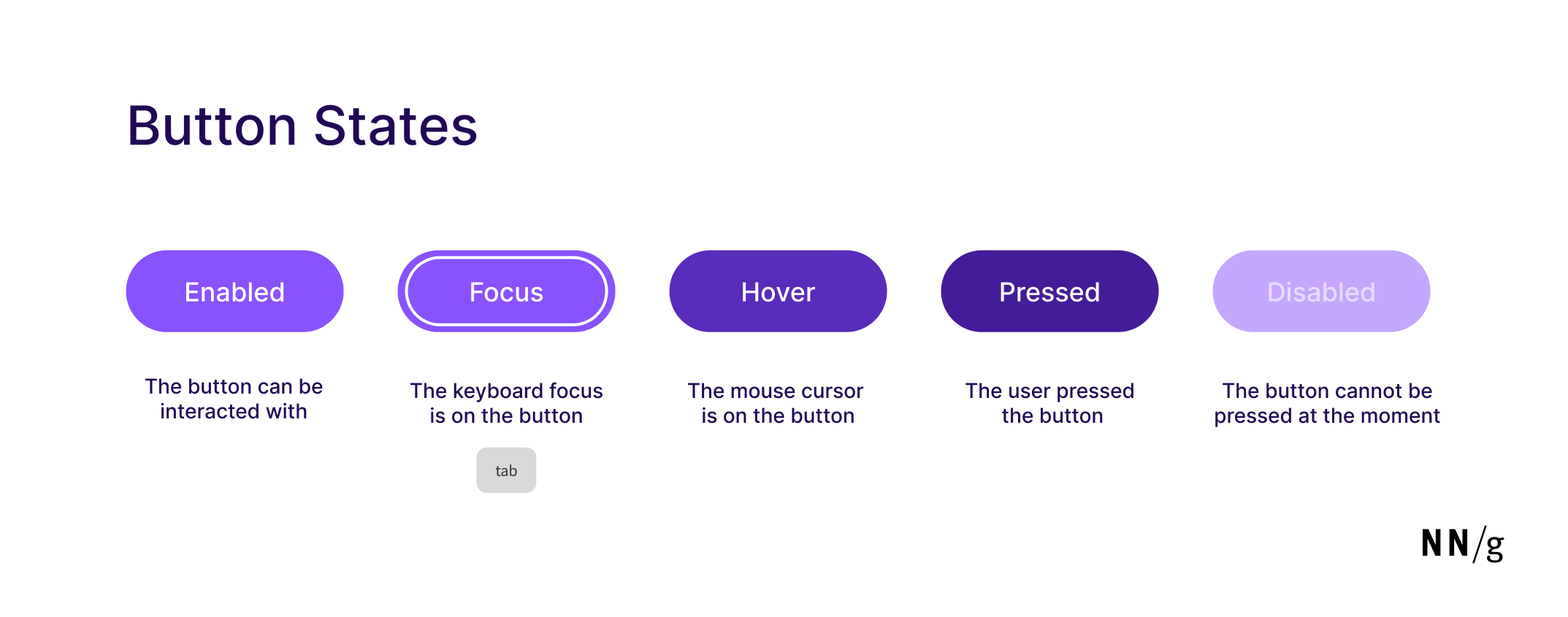
Task: Click the letter 'g' in the NN/g logo
Action: (1495, 547)
